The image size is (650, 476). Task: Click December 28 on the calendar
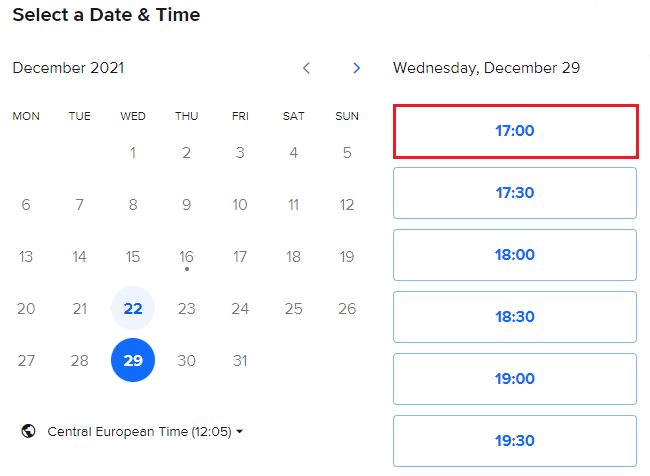(x=80, y=360)
